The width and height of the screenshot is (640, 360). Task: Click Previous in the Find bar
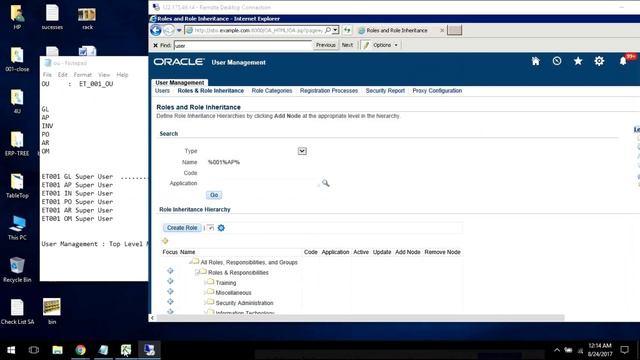[x=325, y=45]
